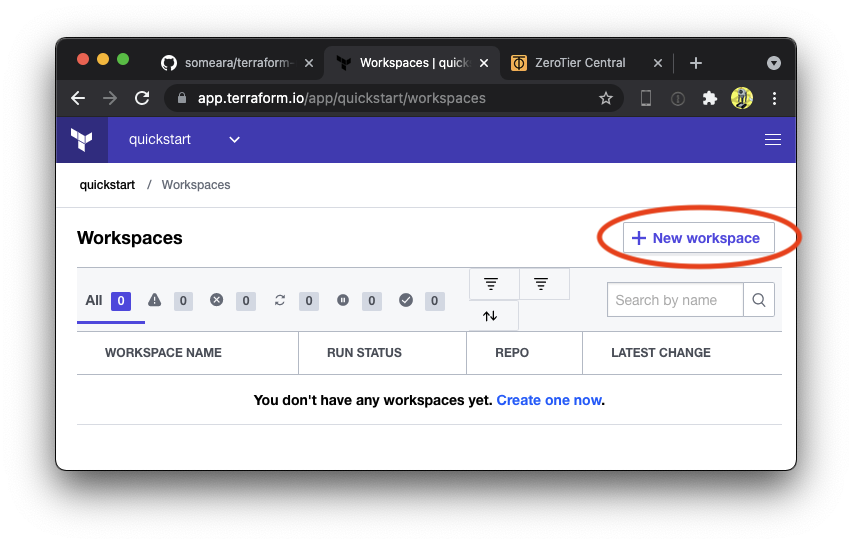The width and height of the screenshot is (852, 544).
Task: Filter by applied checkmark status icon
Action: [406, 300]
